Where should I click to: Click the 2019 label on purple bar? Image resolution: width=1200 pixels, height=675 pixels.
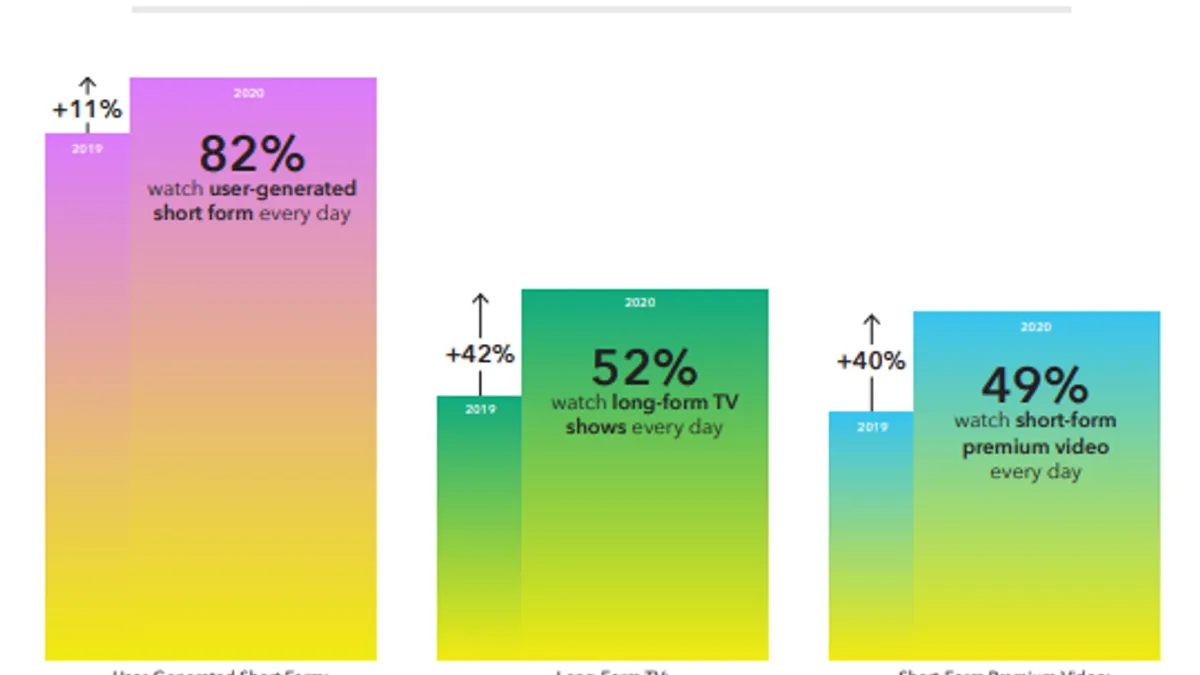(87, 149)
